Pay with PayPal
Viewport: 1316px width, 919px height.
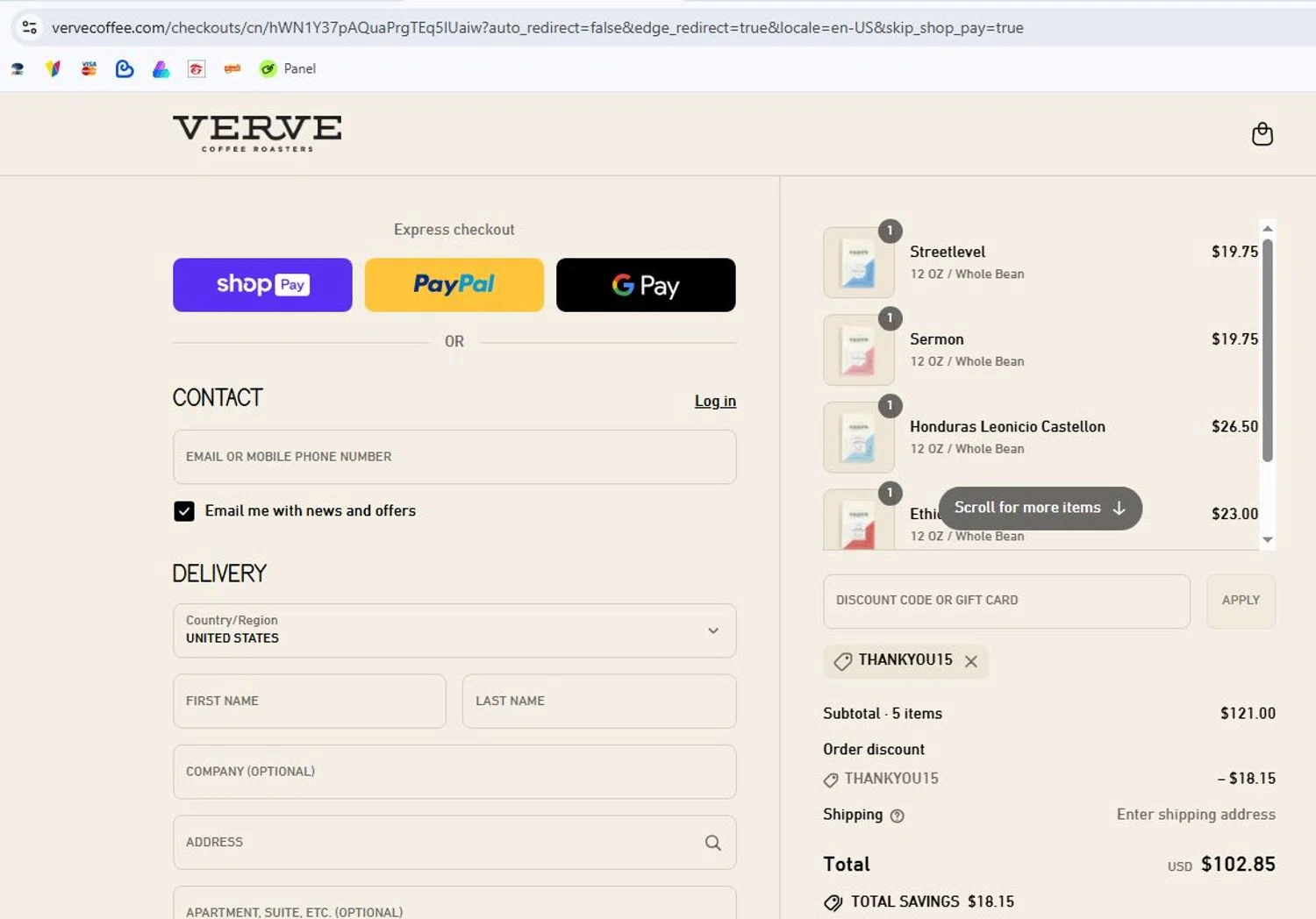[x=454, y=285]
